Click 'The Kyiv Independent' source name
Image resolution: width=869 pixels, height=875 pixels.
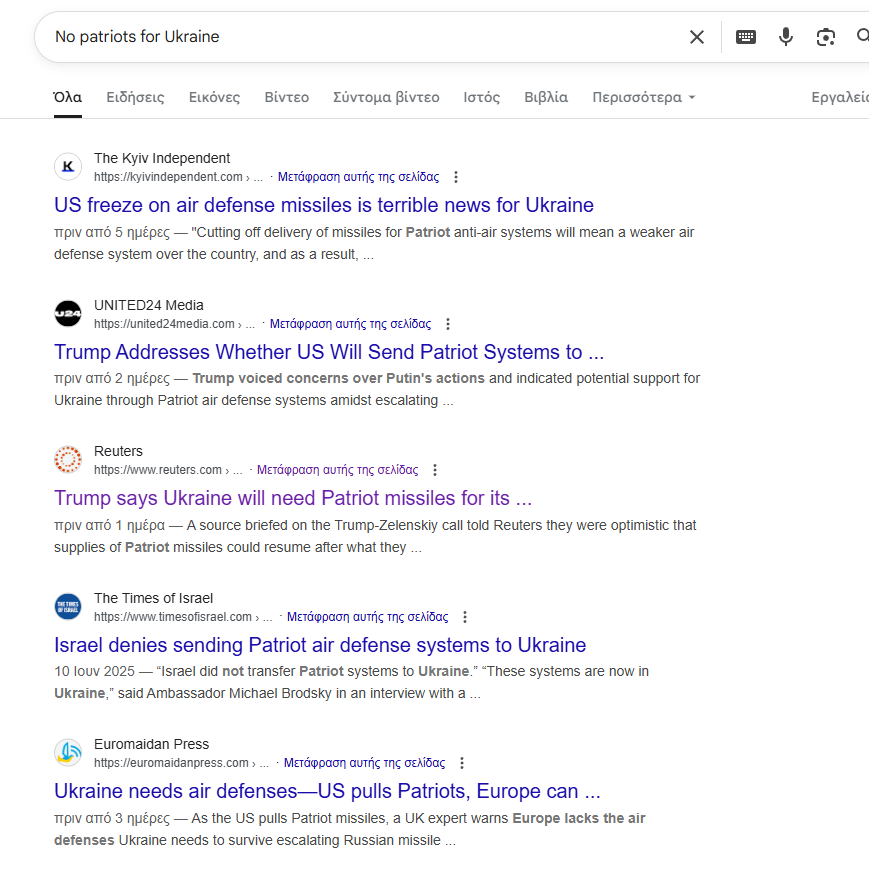[162, 158]
